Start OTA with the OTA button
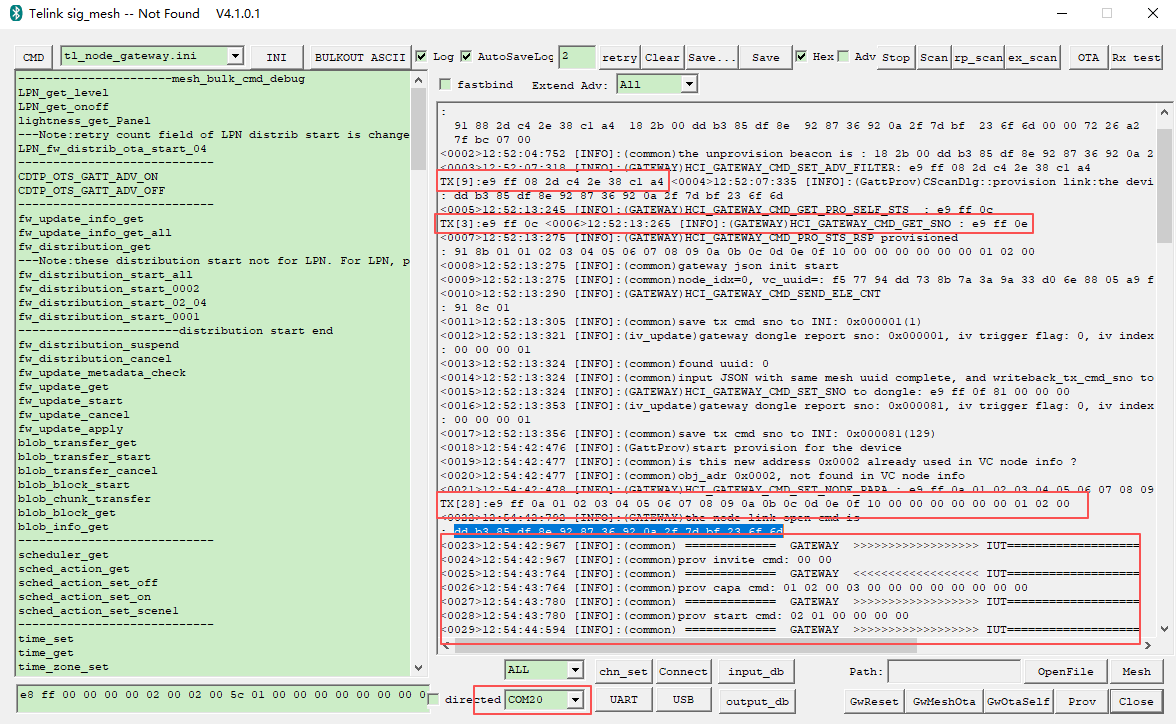This screenshot has width=1176, height=724. 1087,58
